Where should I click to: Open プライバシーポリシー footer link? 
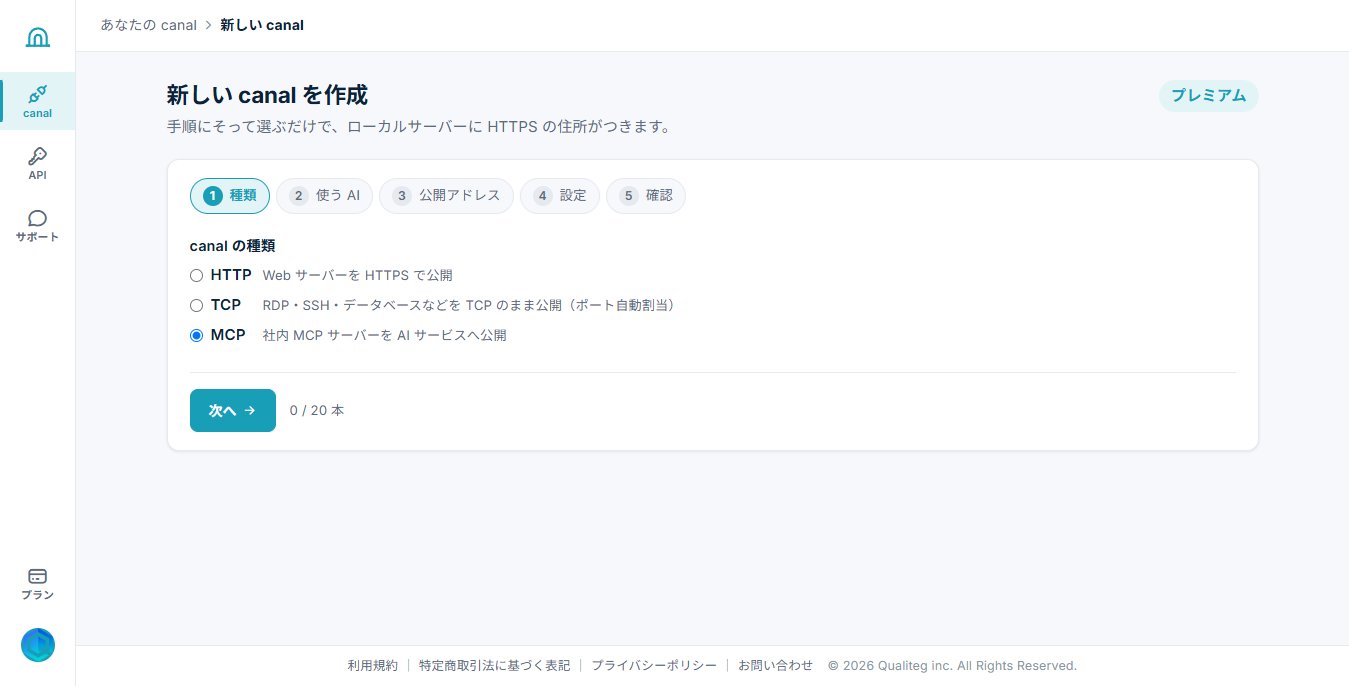point(654,665)
